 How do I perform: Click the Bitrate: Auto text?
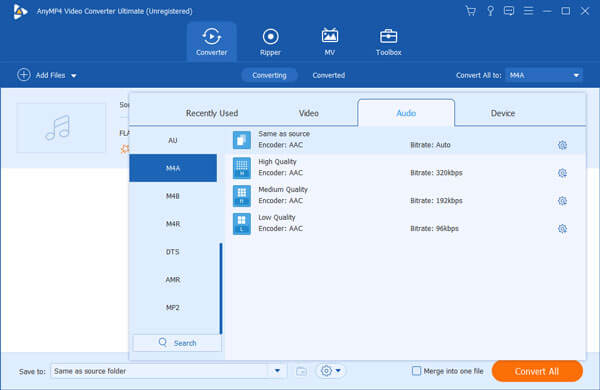pos(430,145)
